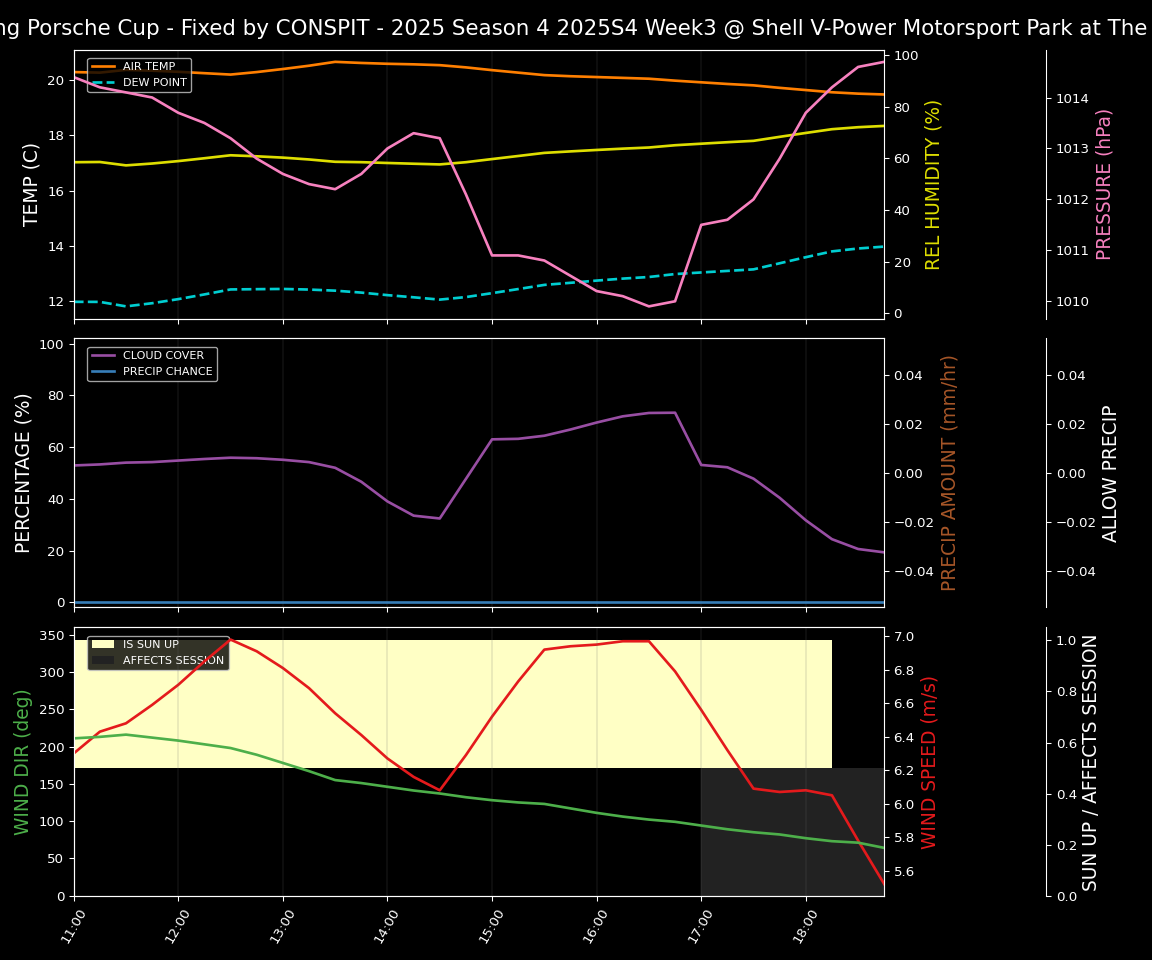This screenshot has width=1152, height=960.
Task: Click the WIND SPEED (m/s) axis label
Action: coord(930,762)
